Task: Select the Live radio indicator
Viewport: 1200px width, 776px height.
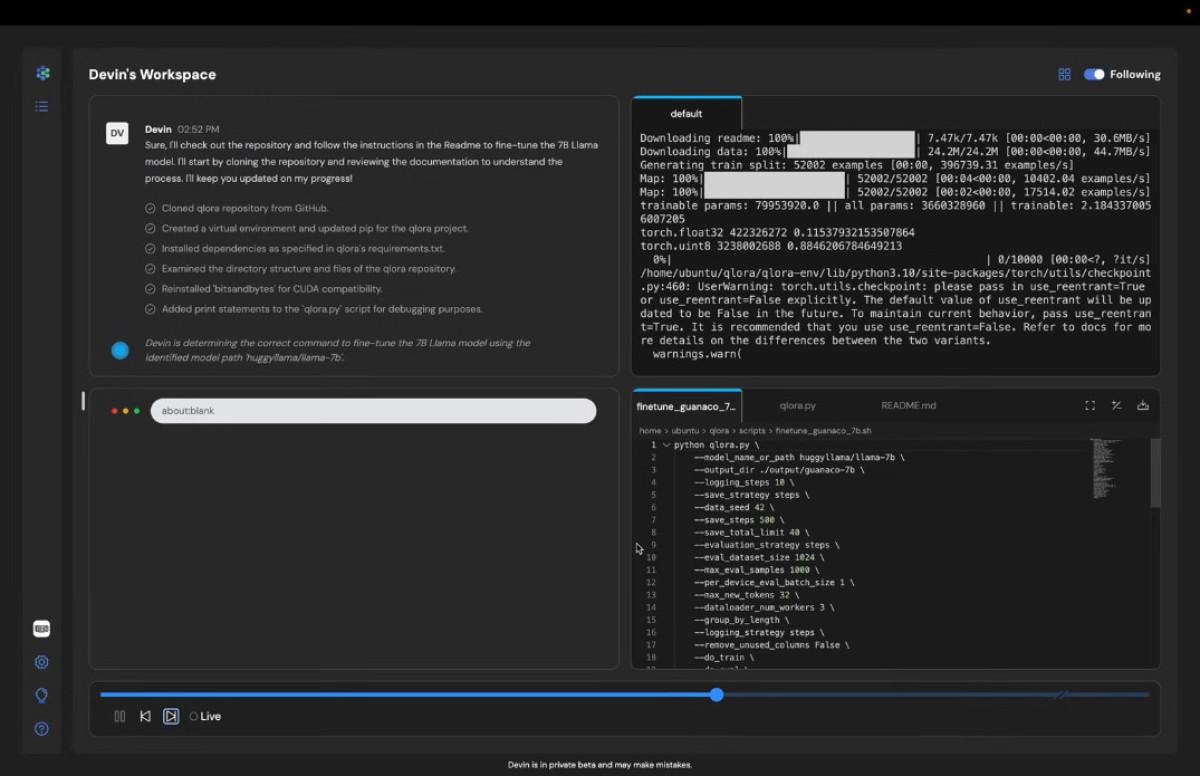Action: click(x=194, y=717)
